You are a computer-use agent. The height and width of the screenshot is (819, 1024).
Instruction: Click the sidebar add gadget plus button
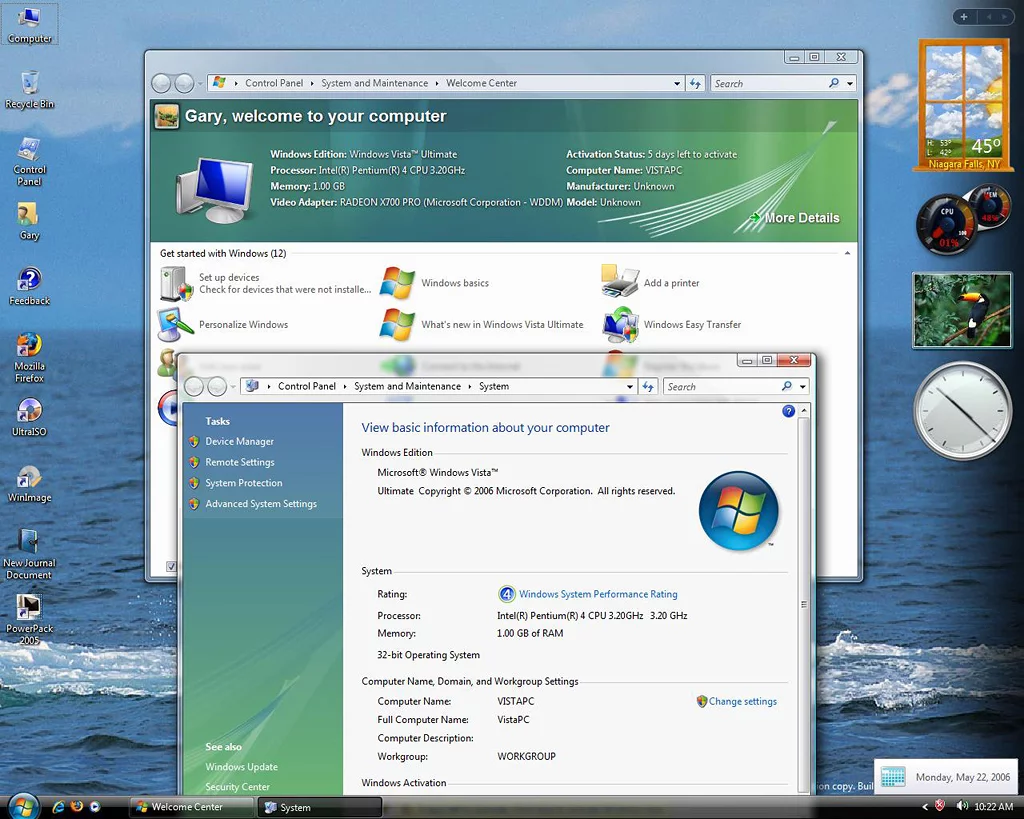click(x=963, y=17)
